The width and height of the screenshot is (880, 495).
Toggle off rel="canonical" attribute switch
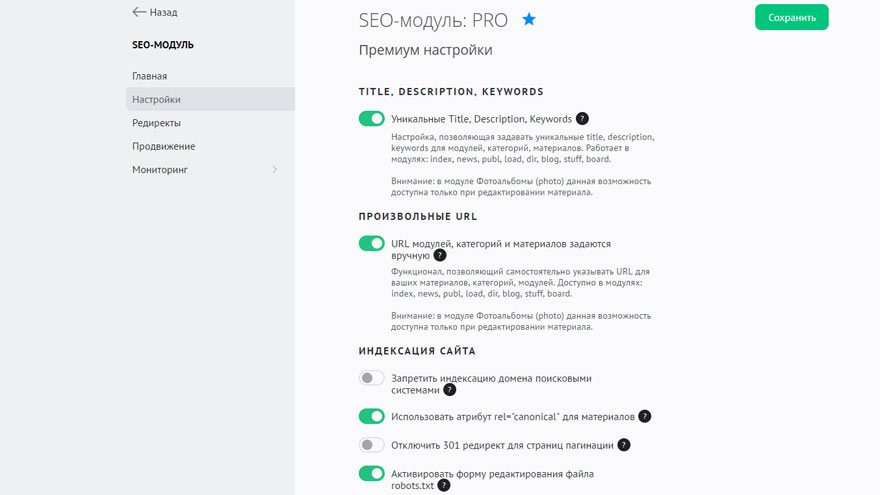coord(372,416)
